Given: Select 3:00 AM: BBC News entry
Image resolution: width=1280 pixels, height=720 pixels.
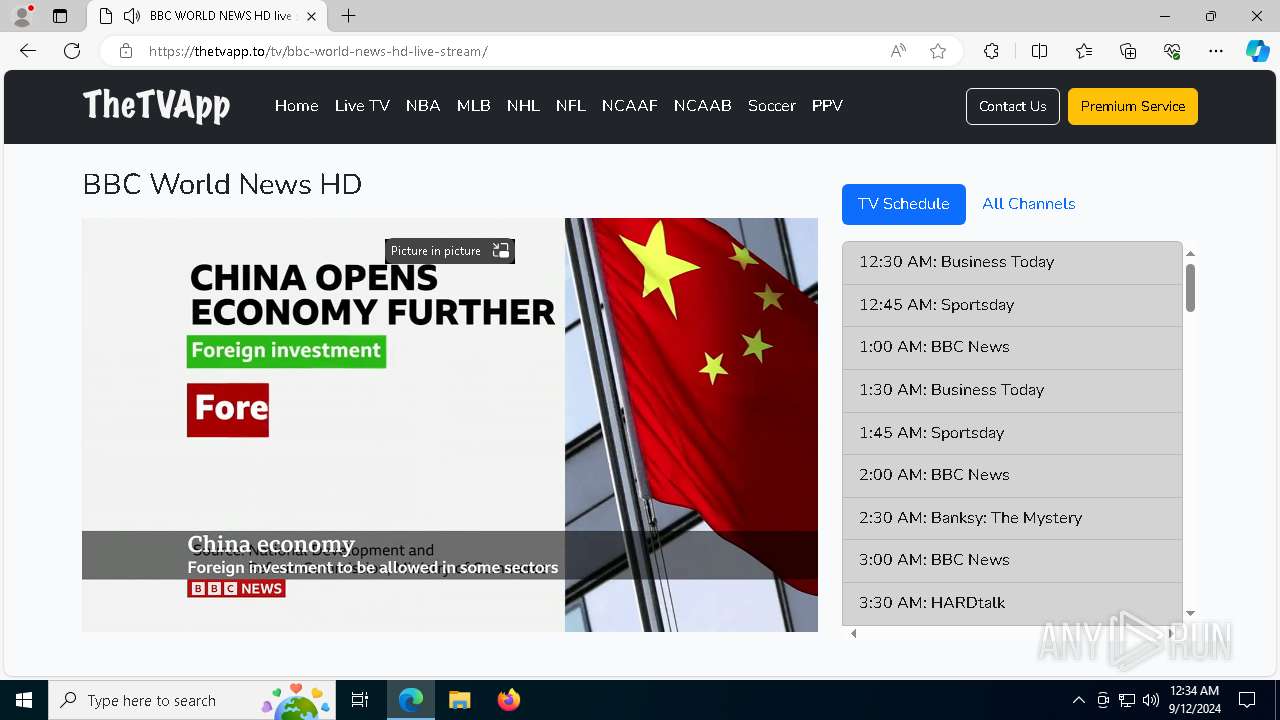Looking at the screenshot, I should [x=1012, y=560].
